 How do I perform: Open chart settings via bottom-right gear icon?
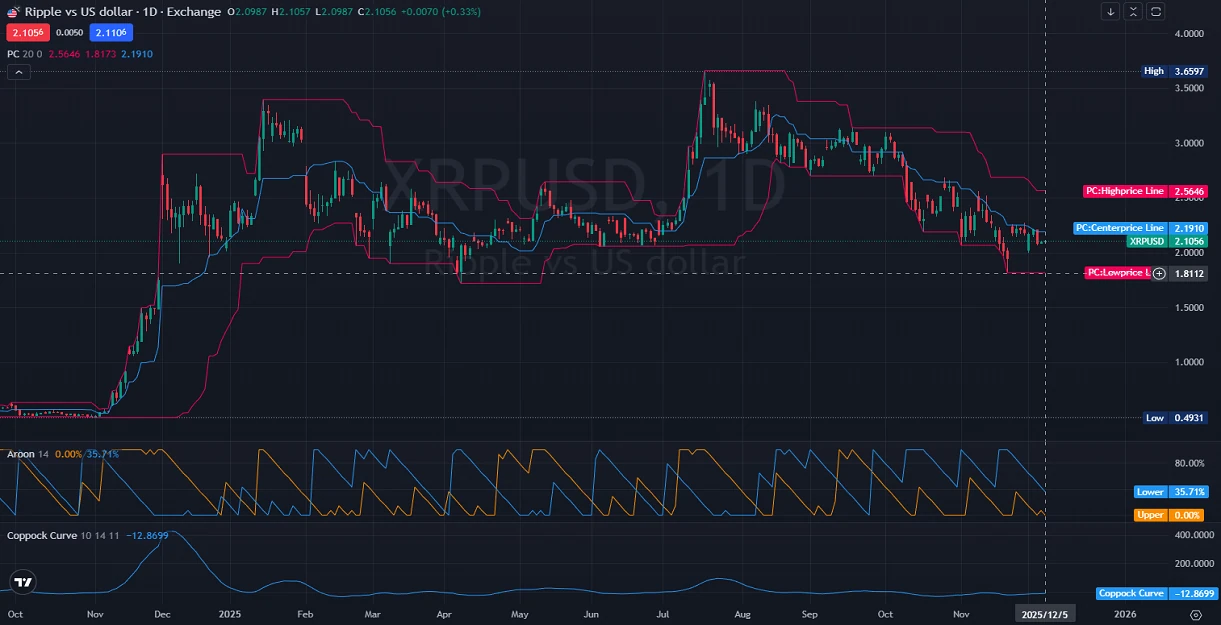[x=1196, y=614]
